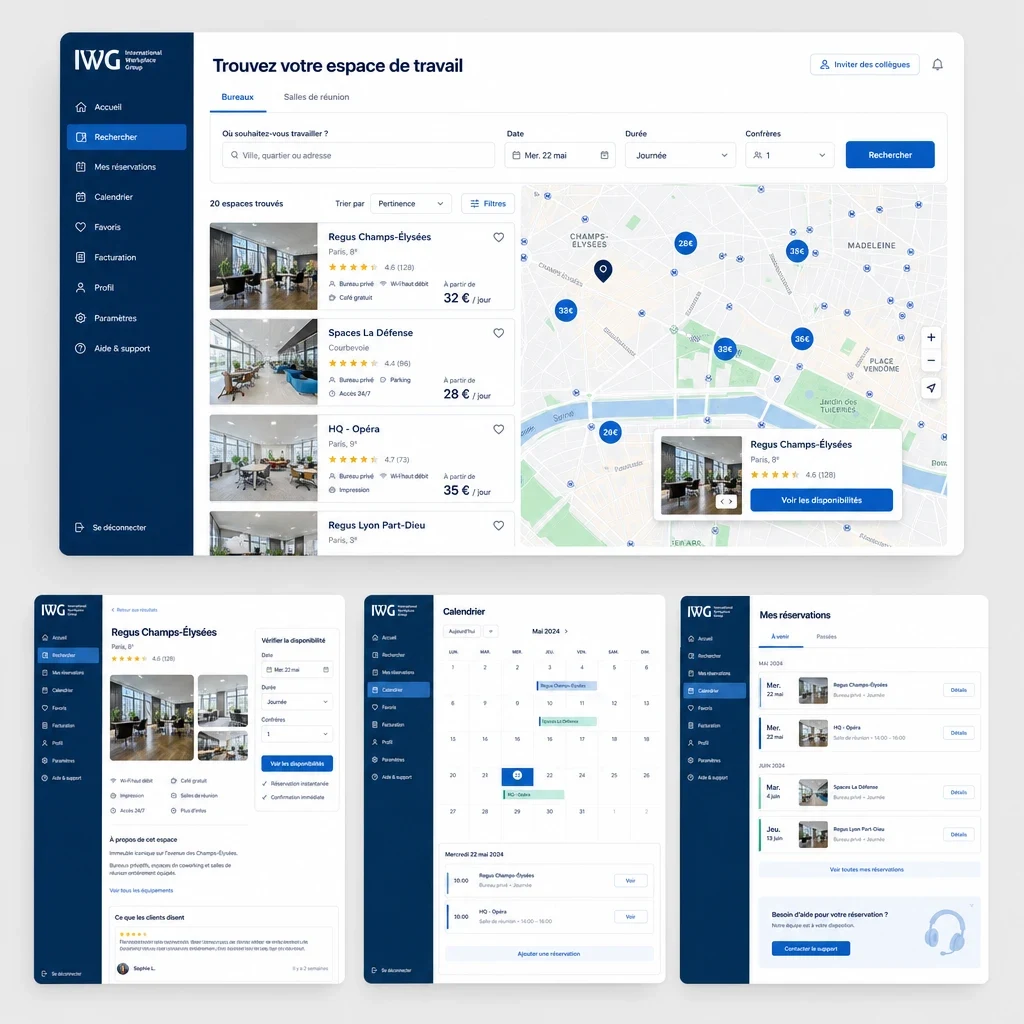Open Date field in detail window
The width and height of the screenshot is (1024, 1024).
tap(297, 669)
